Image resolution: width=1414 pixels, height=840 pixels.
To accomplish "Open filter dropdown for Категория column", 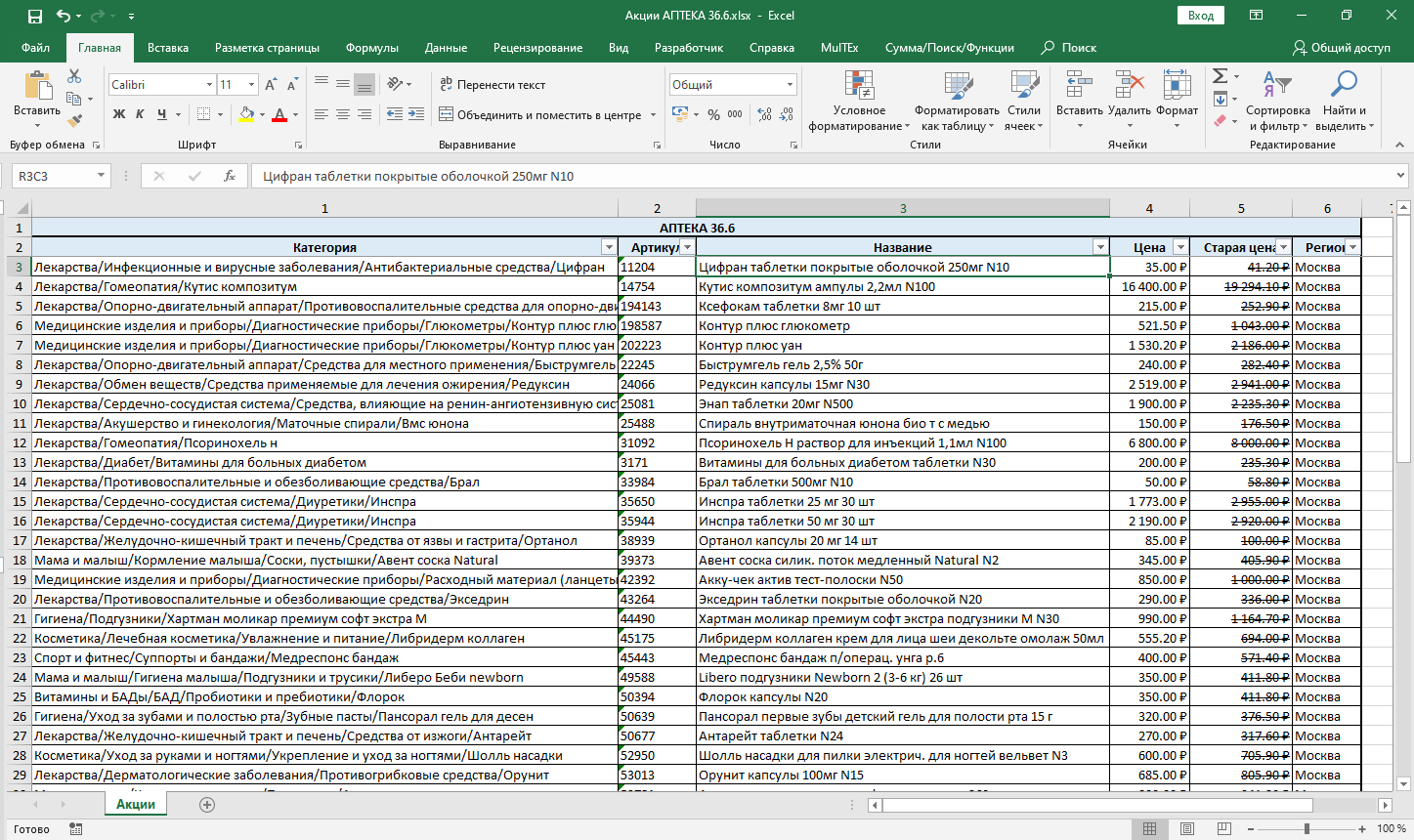I will (x=609, y=248).
